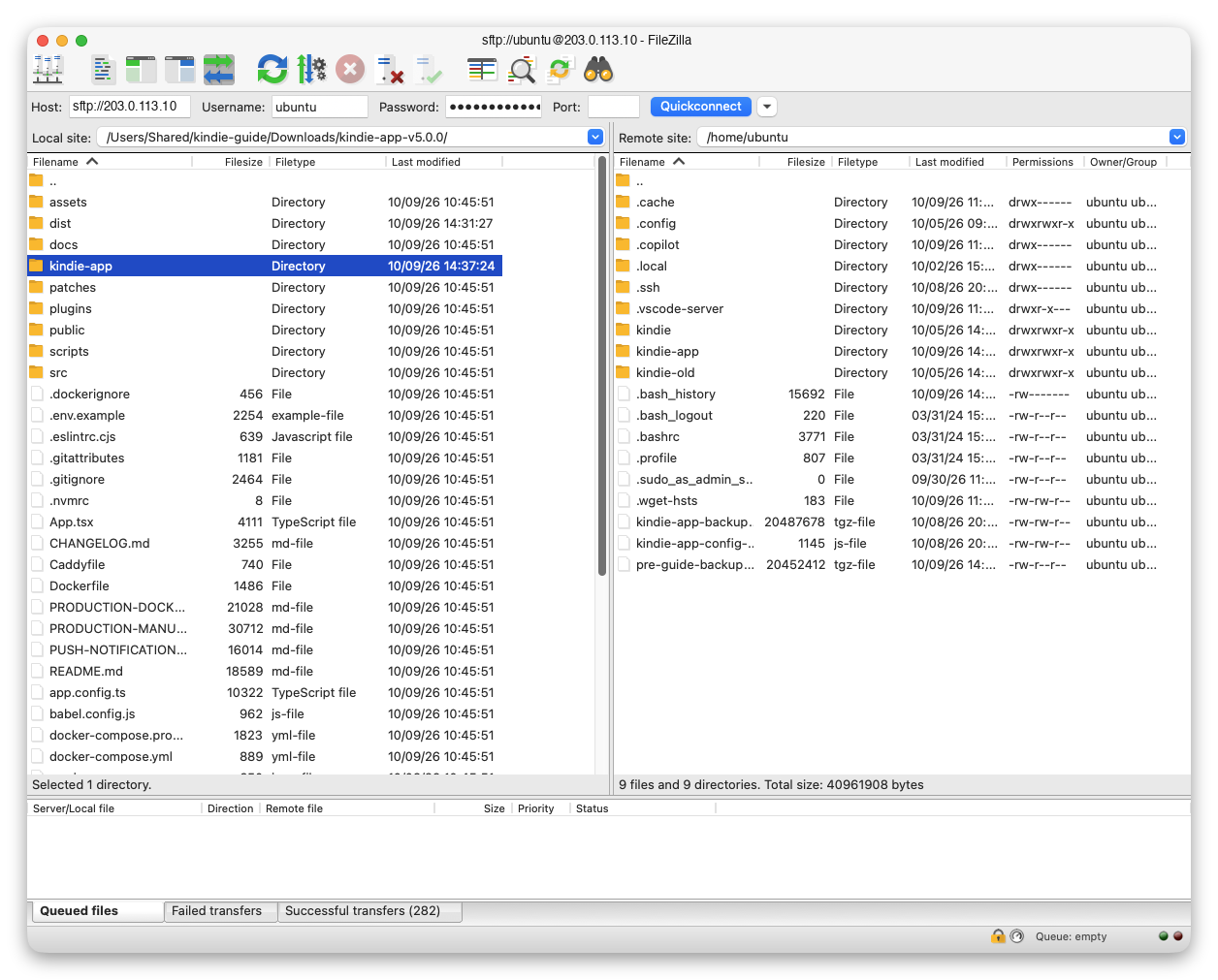Select local file CHANGELOG.md
The height and width of the screenshot is (980, 1218).
[x=265, y=543]
